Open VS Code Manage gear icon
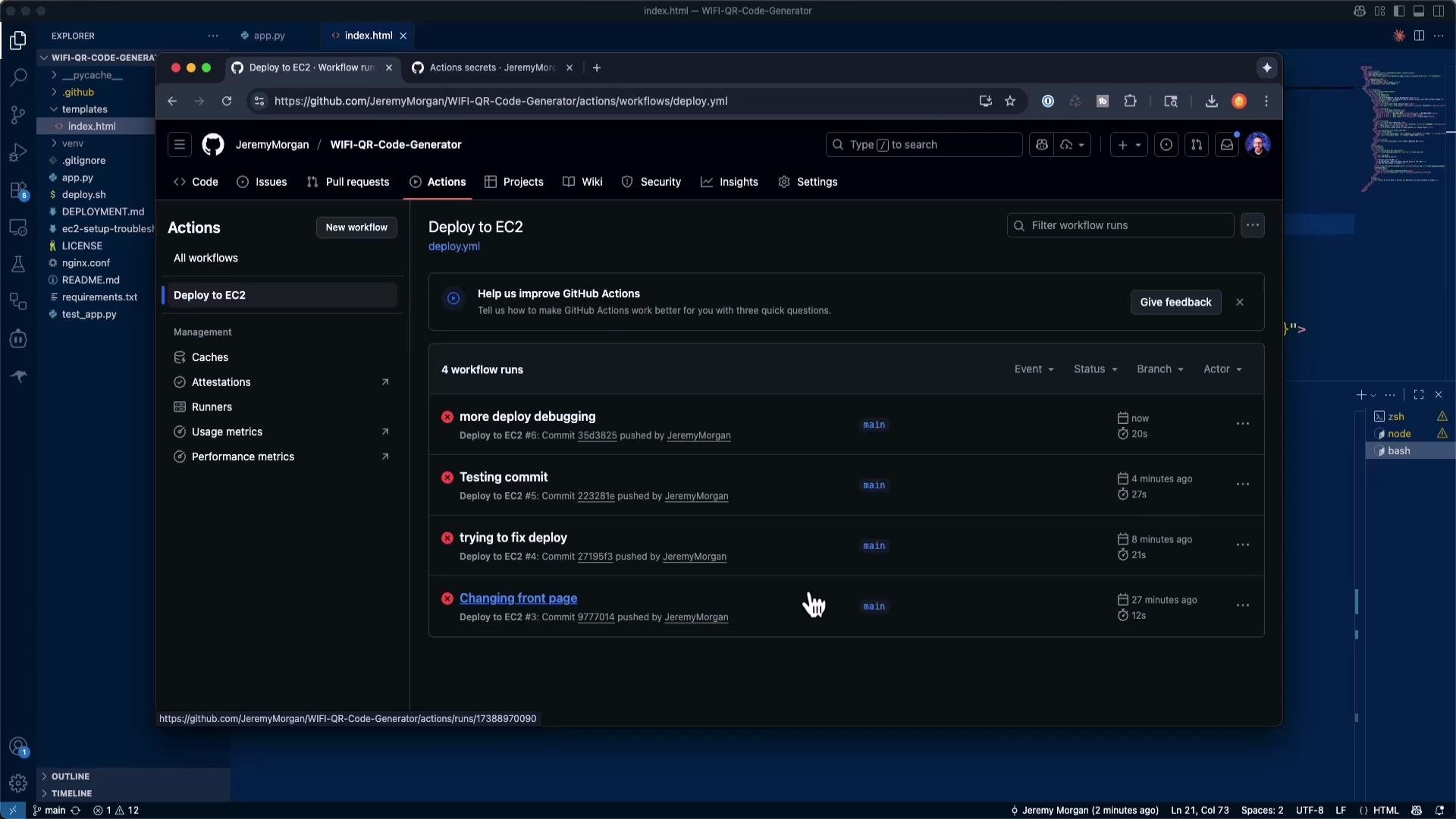The height and width of the screenshot is (819, 1456). (x=18, y=783)
